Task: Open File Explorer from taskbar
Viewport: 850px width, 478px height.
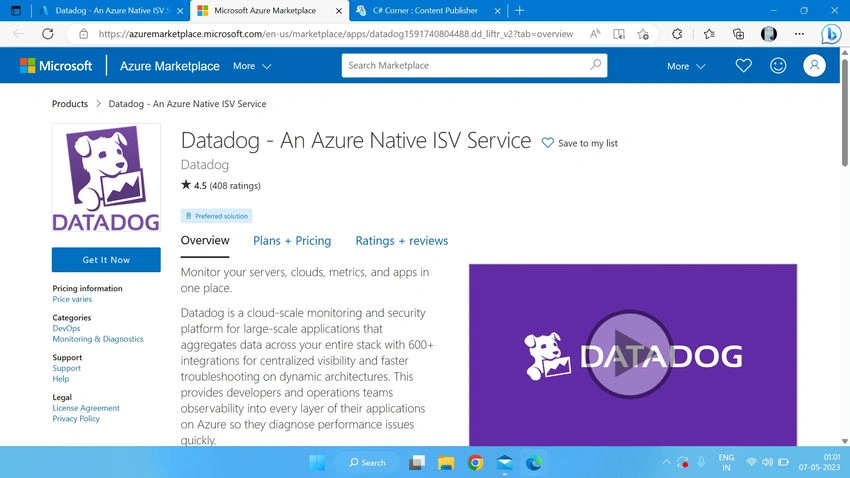Action: 446,462
